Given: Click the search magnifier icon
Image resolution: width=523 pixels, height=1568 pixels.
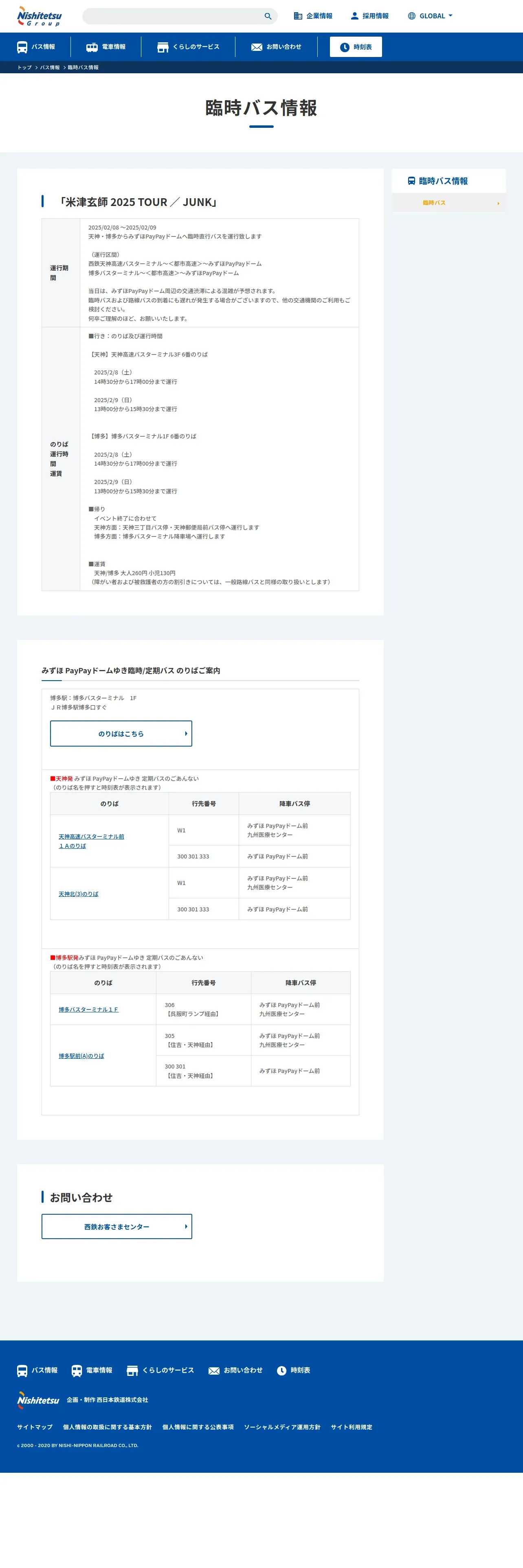Looking at the screenshot, I should coord(268,16).
